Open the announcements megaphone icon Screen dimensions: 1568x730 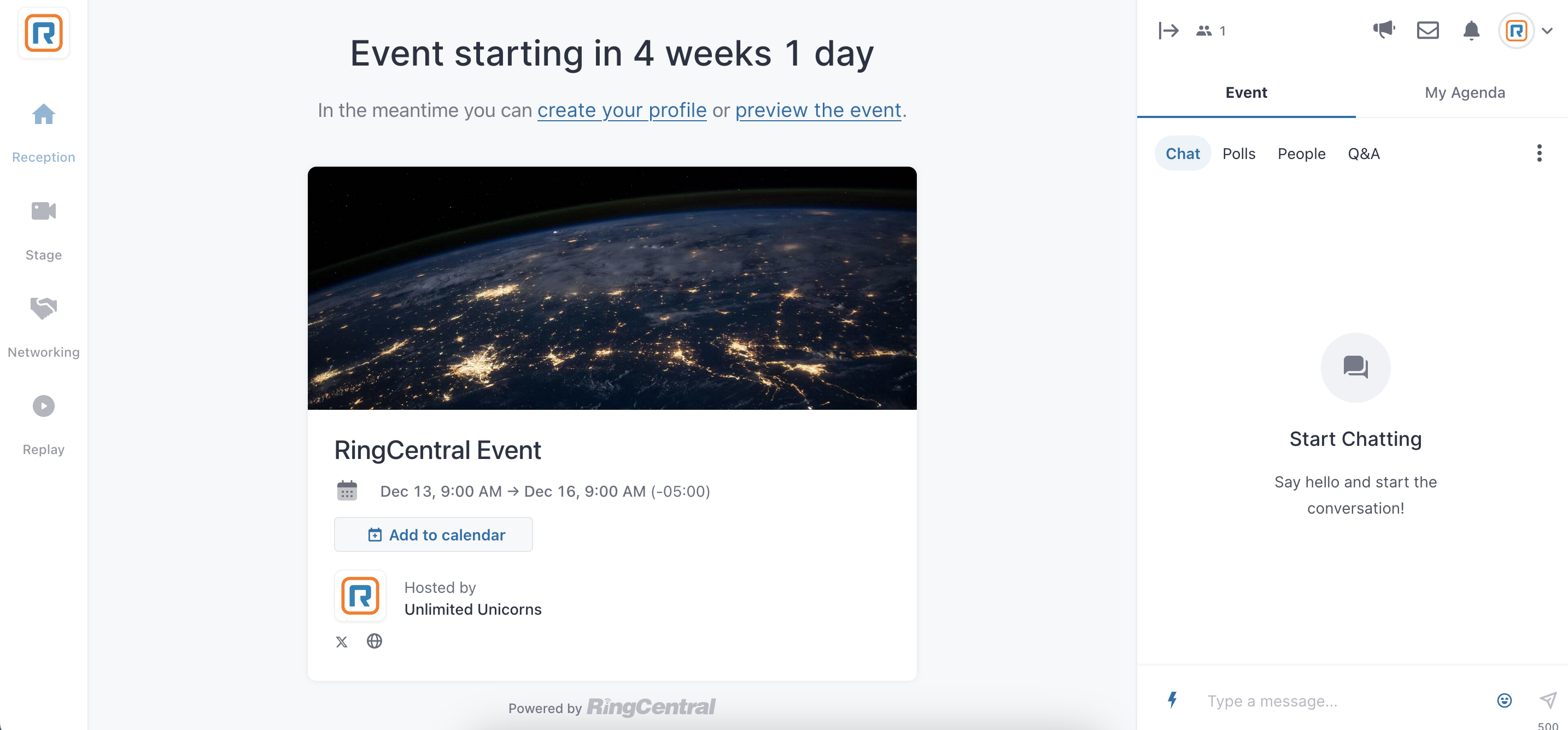pyautogui.click(x=1384, y=29)
